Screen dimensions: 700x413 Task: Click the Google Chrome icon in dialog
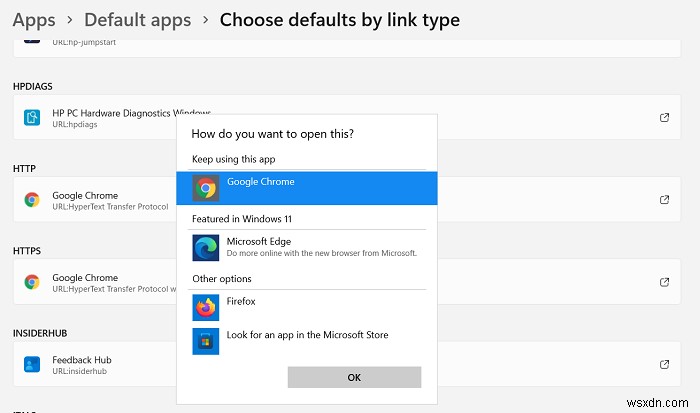tap(206, 188)
